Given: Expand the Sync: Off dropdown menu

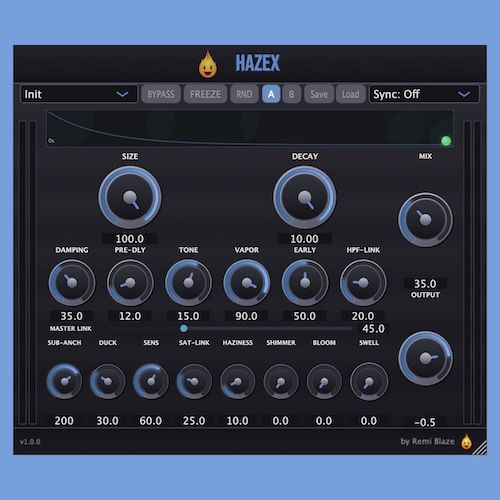Looking at the screenshot, I should (424, 94).
